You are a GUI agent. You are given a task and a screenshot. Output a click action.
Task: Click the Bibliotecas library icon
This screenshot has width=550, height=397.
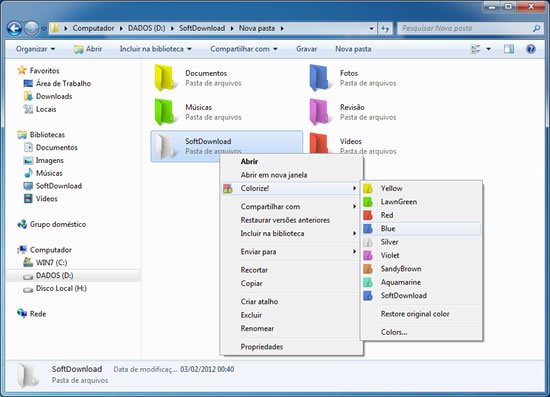tap(22, 135)
